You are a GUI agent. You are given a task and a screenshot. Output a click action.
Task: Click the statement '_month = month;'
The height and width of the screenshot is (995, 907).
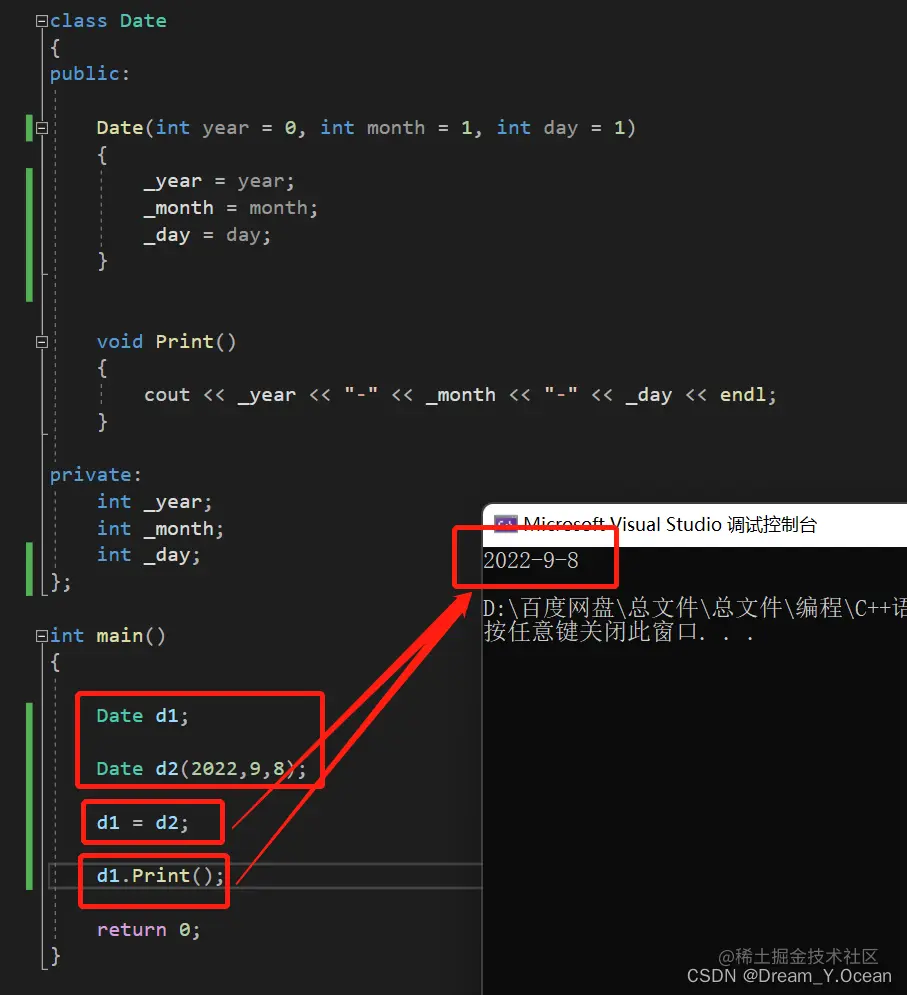pyautogui.click(x=230, y=208)
